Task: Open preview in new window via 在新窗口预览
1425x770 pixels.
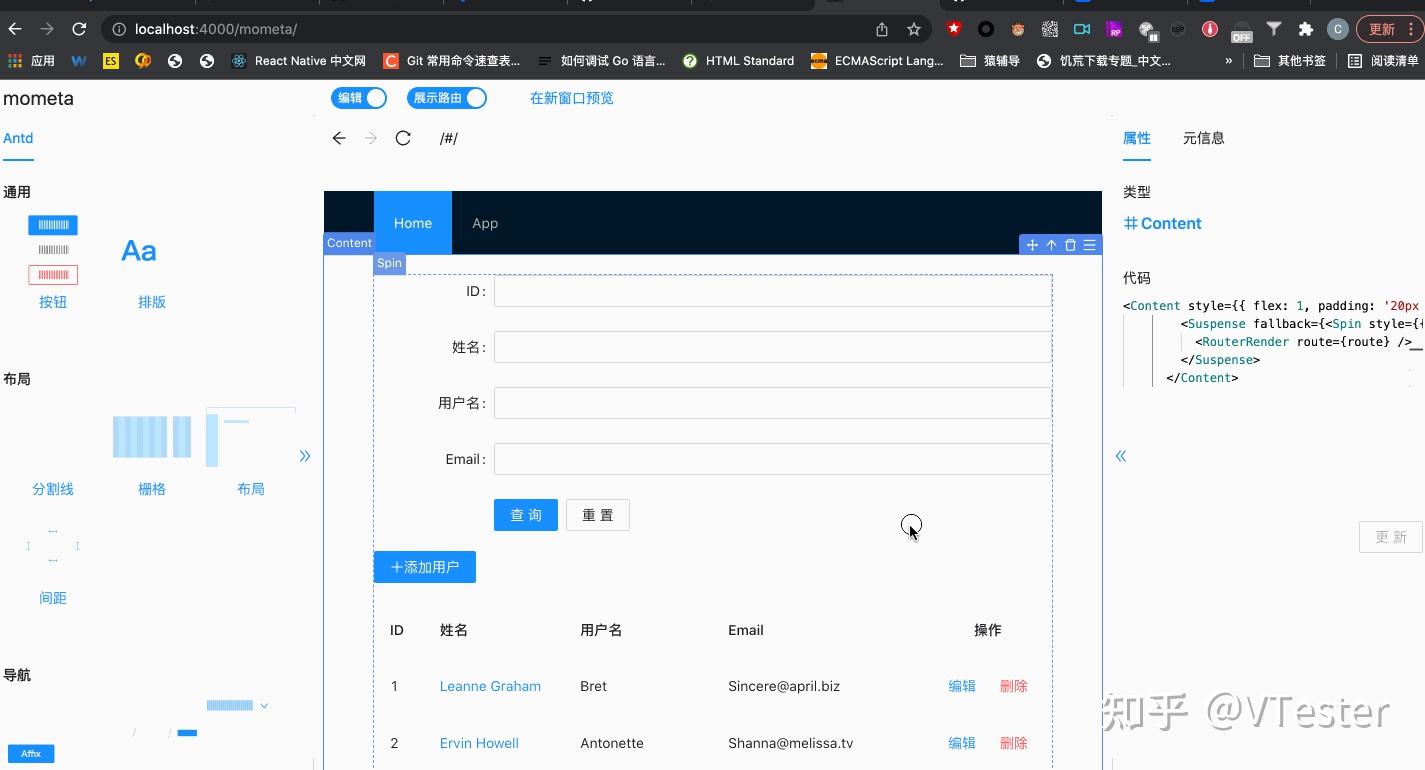Action: pos(571,97)
